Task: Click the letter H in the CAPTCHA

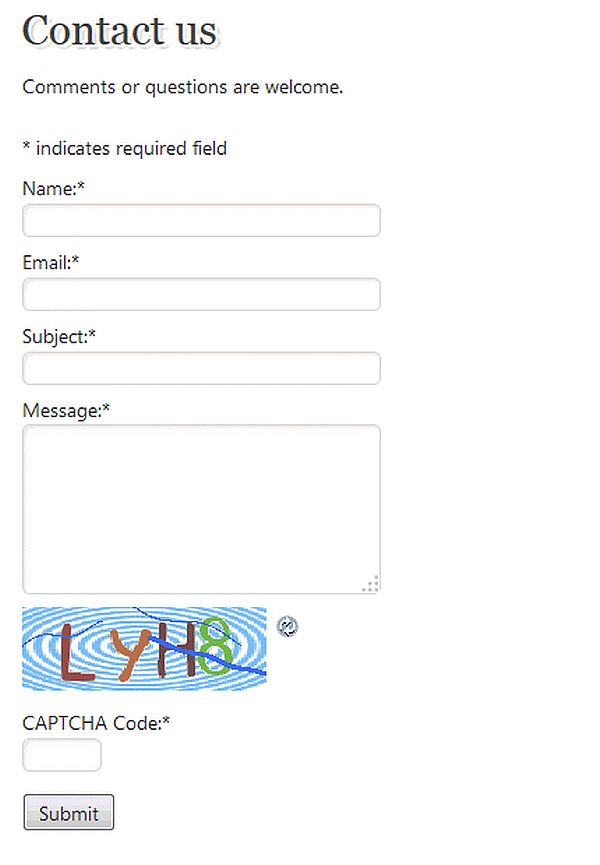Action: pyautogui.click(x=177, y=650)
